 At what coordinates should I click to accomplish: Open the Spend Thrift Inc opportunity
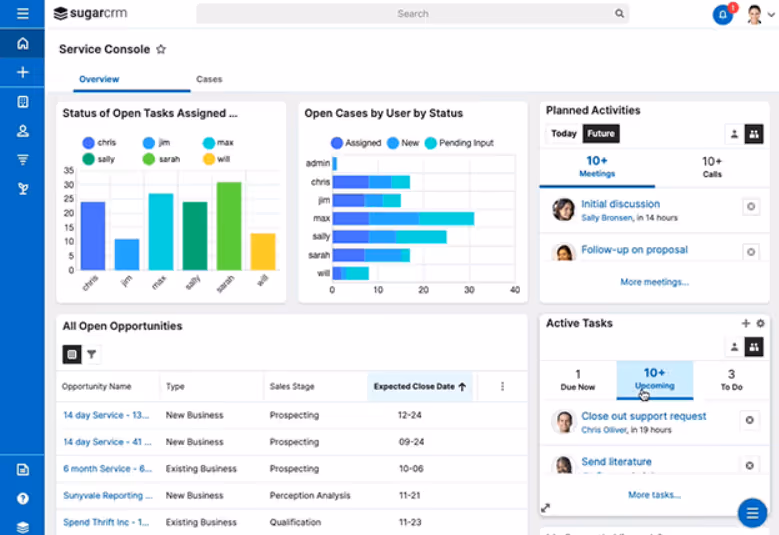click(x=106, y=522)
